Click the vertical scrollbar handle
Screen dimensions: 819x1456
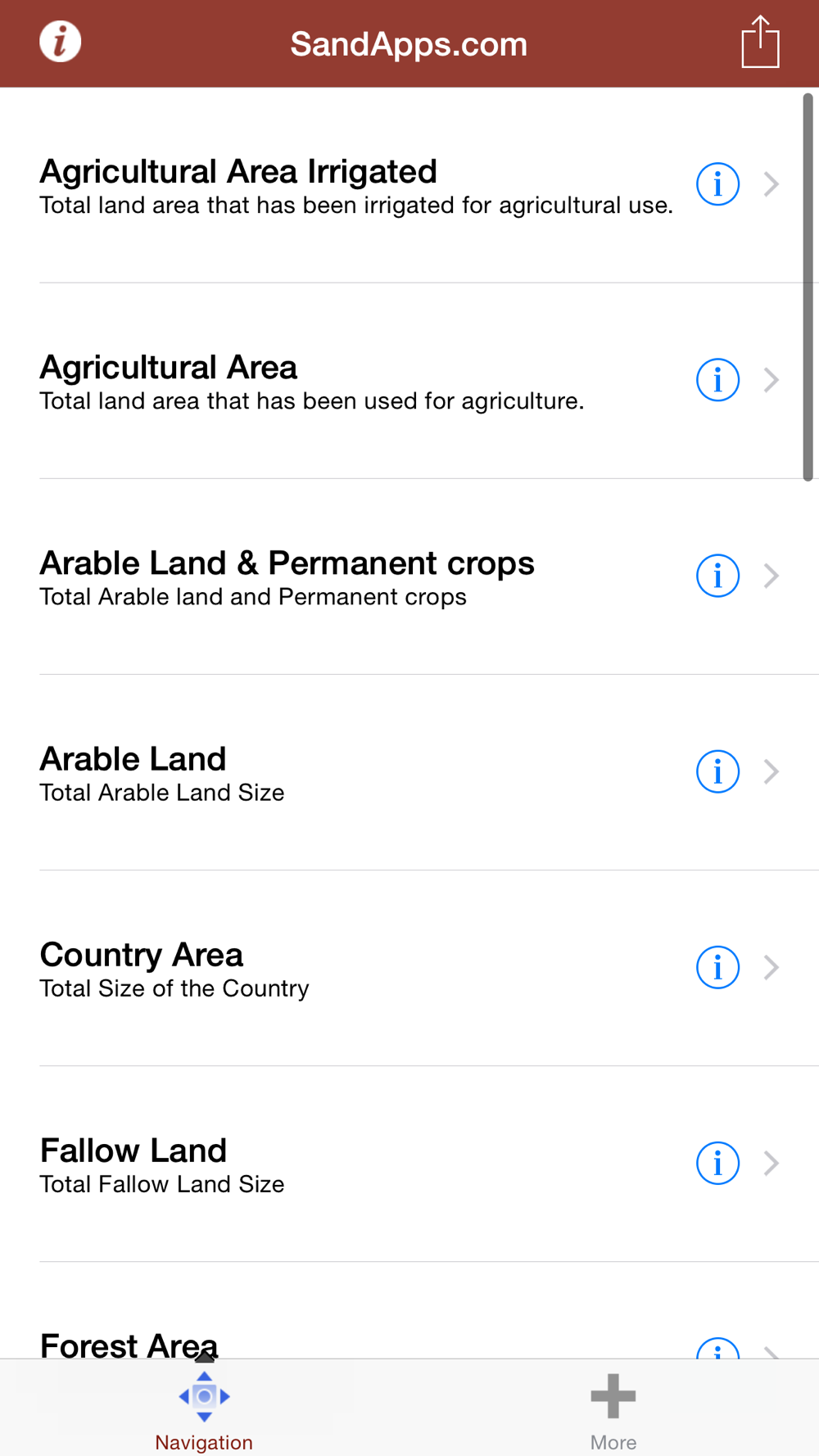(808, 287)
